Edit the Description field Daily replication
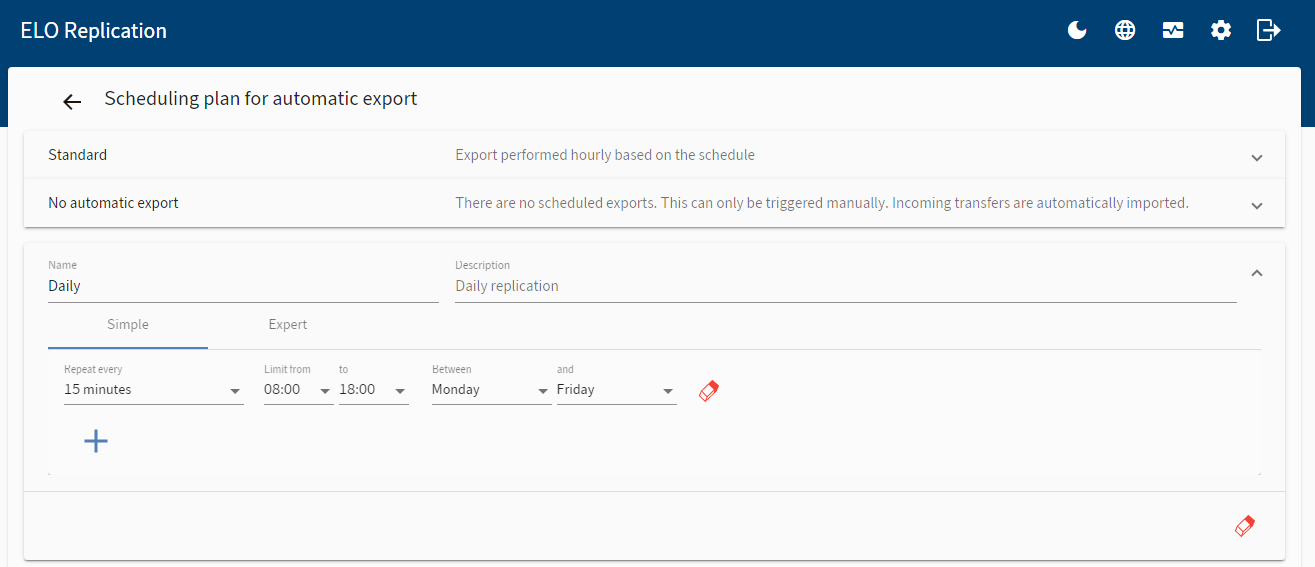This screenshot has height=567, width=1315. pyautogui.click(x=846, y=286)
